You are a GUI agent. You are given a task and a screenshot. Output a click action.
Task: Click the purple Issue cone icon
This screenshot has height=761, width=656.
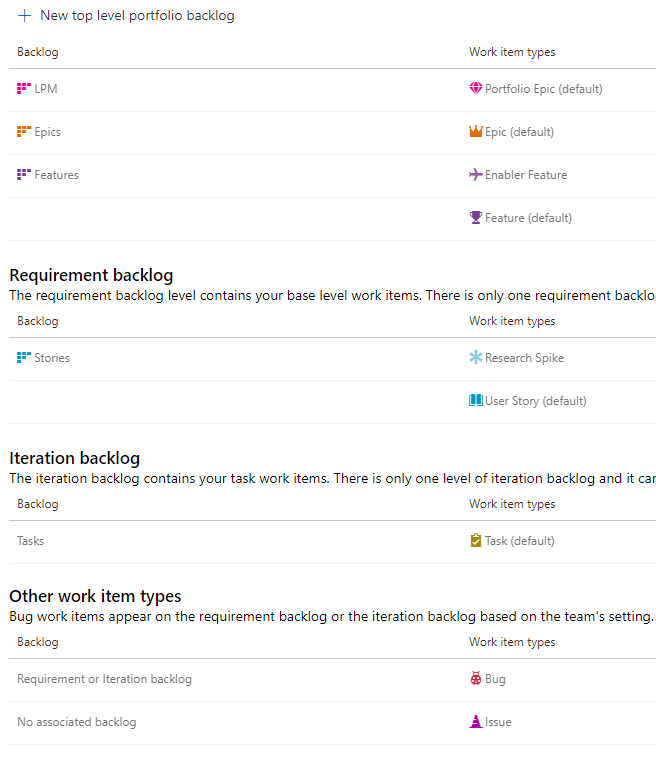[476, 722]
